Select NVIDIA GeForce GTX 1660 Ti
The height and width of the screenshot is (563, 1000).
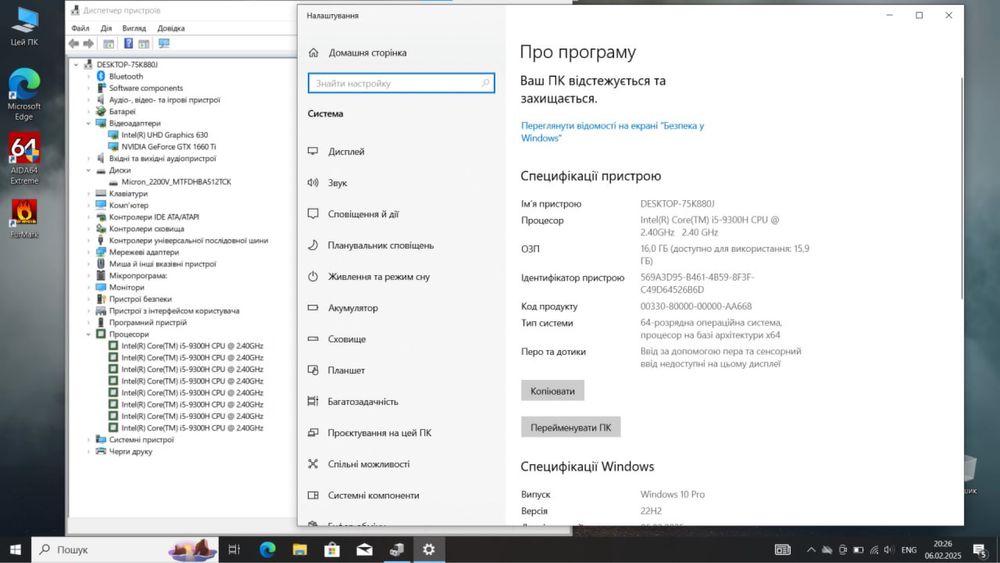[x=168, y=147]
